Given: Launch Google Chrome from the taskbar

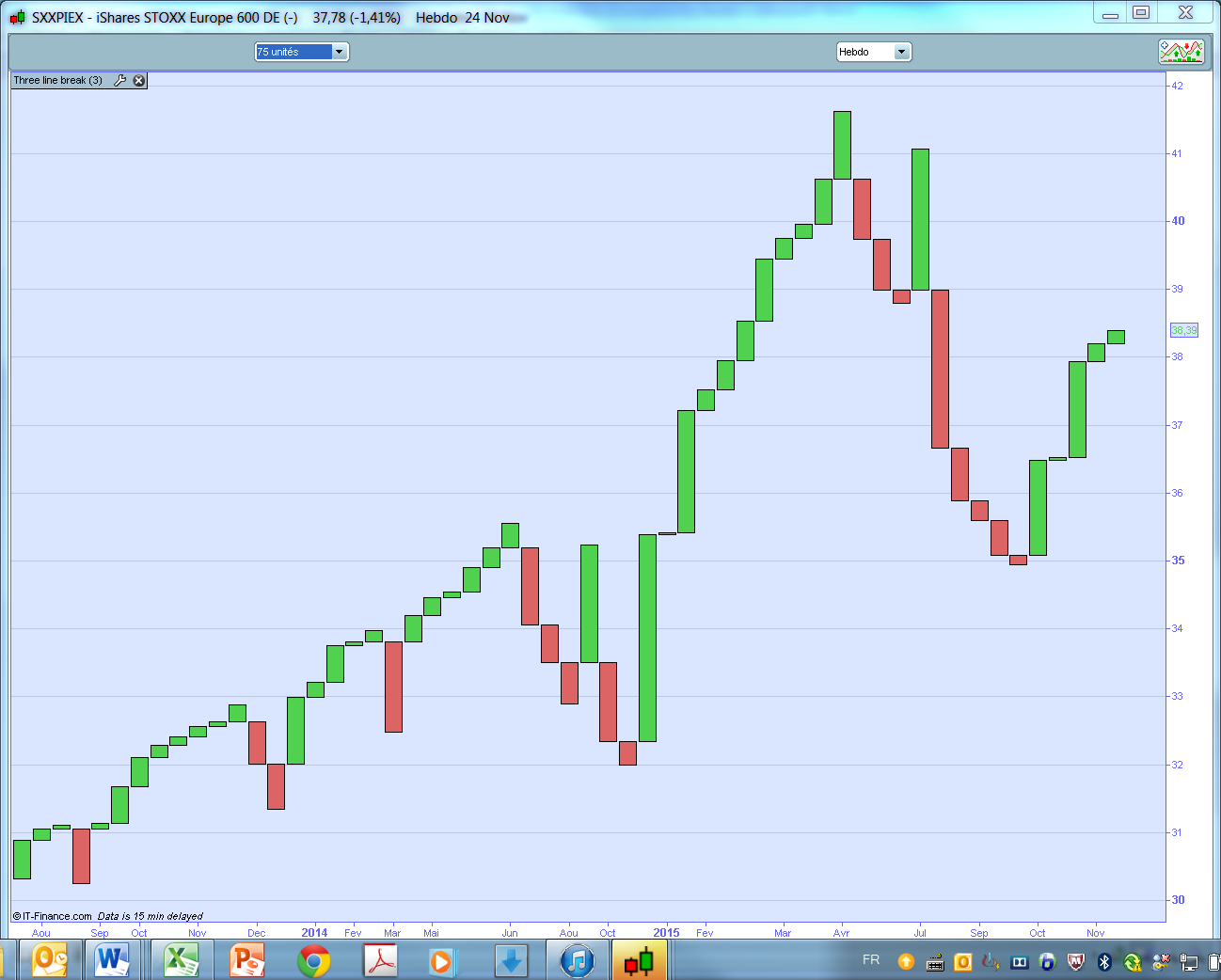Looking at the screenshot, I should coord(314,960).
